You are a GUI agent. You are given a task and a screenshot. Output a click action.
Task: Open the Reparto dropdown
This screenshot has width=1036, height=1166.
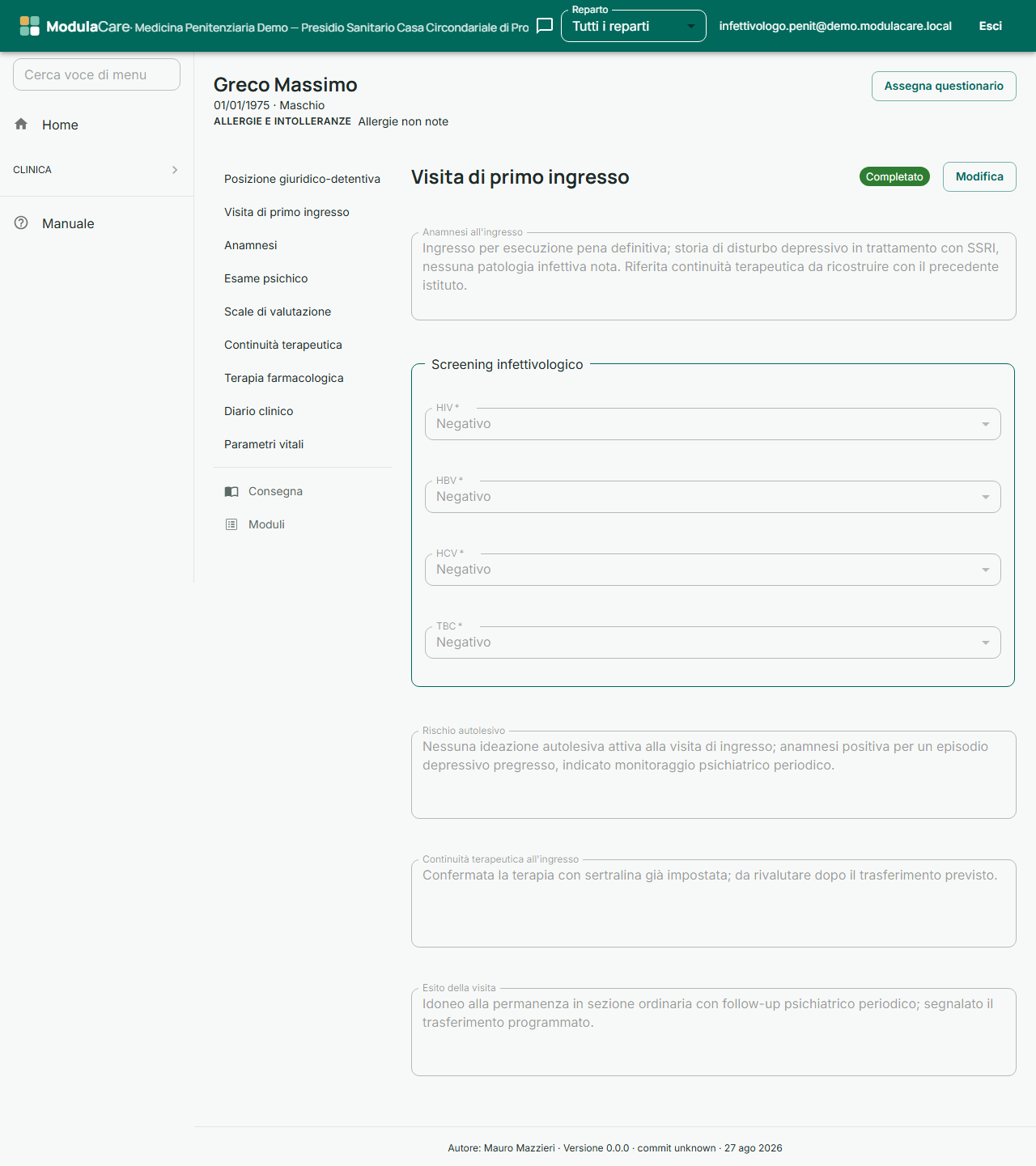[633, 26]
